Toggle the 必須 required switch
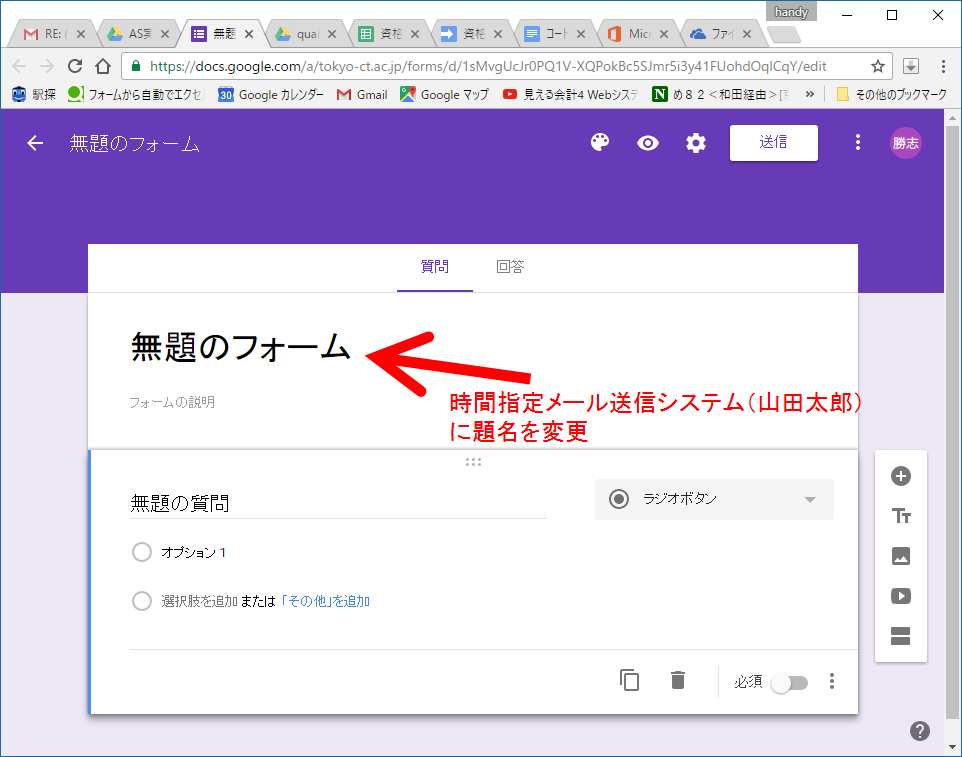The image size is (962, 757). [x=789, y=682]
